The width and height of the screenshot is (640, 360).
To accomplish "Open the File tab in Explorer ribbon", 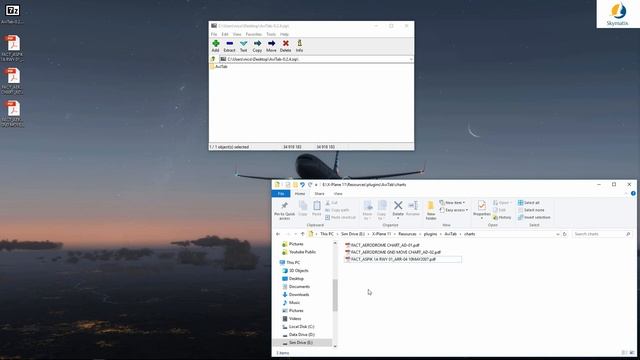I will click(x=281, y=193).
